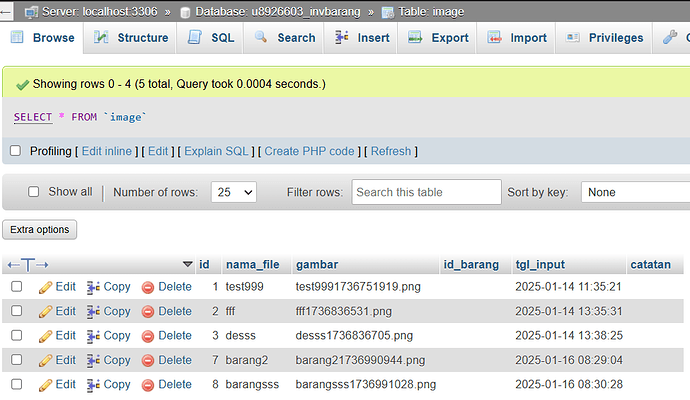Click the Copy icon for row barang2
Viewport: 690px width, 400px height.
click(94, 360)
